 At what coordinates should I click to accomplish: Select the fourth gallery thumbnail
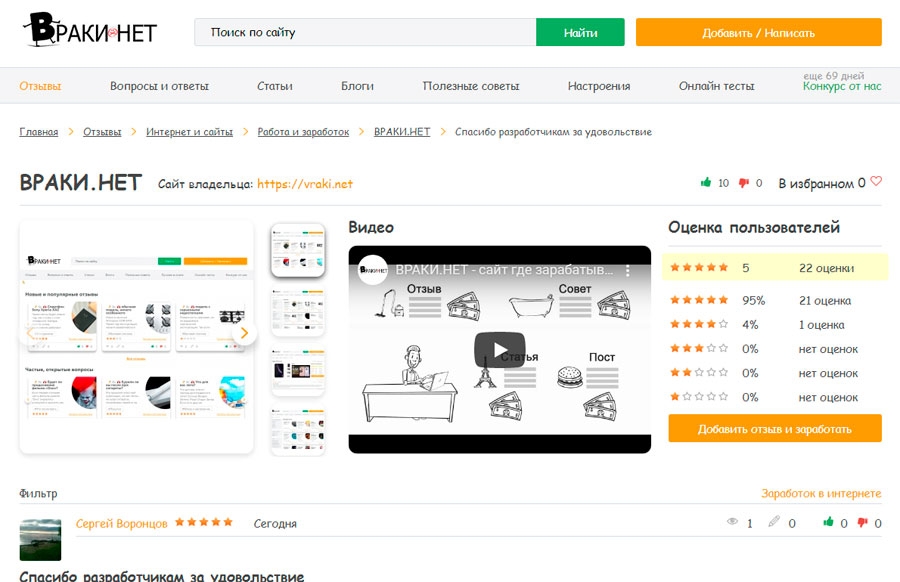(298, 430)
